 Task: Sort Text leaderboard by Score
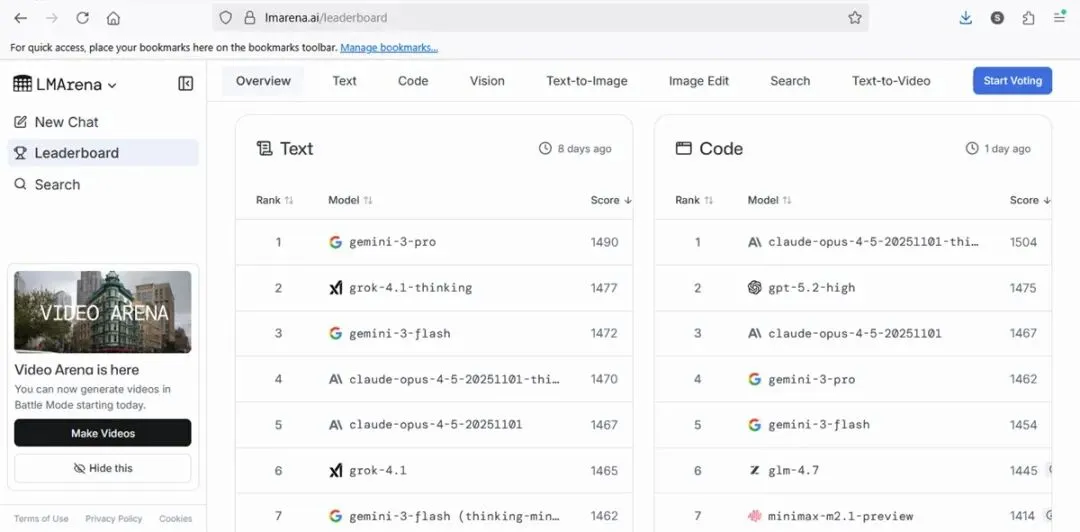[x=611, y=200]
